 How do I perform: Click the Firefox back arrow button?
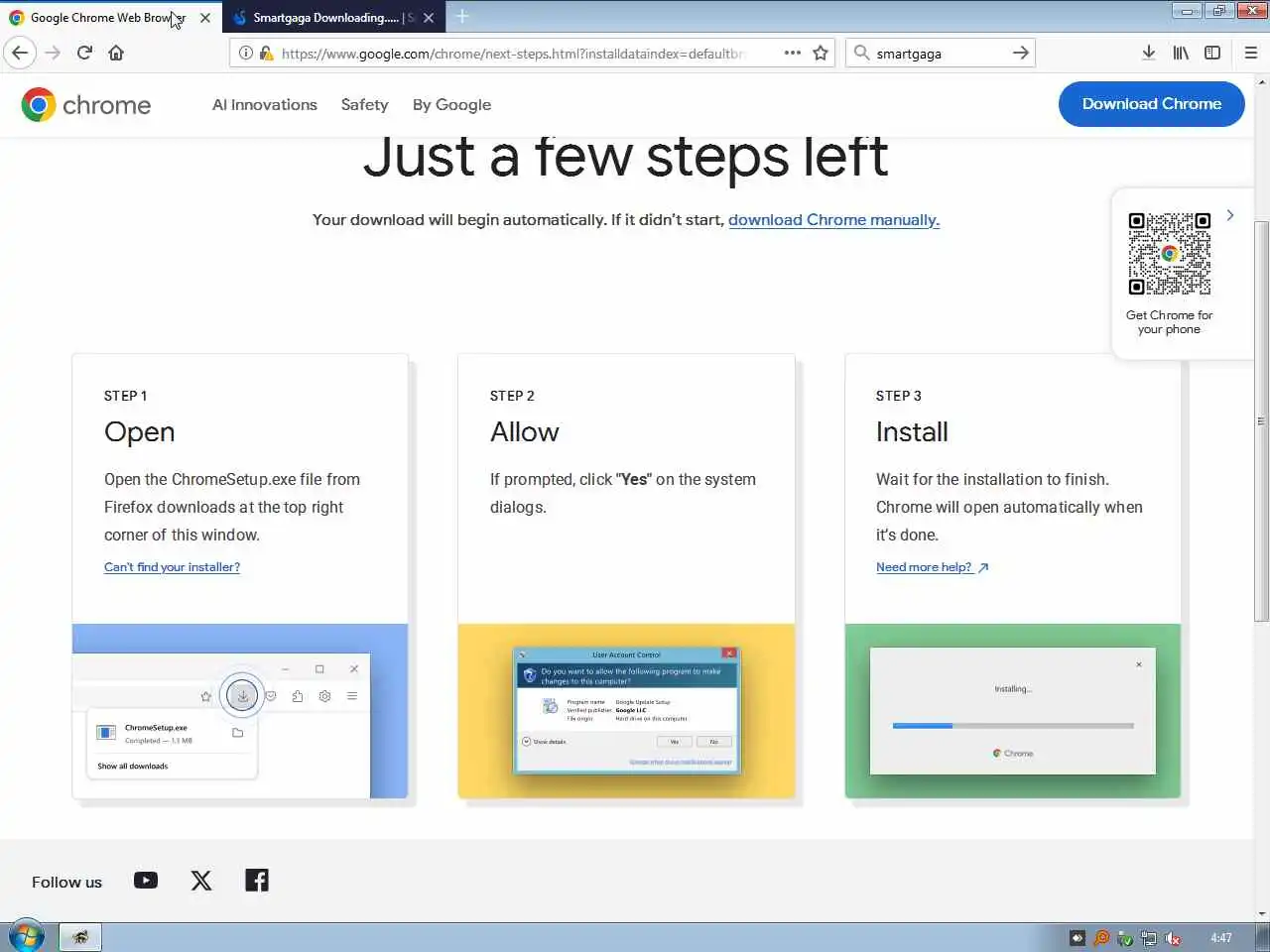(20, 53)
